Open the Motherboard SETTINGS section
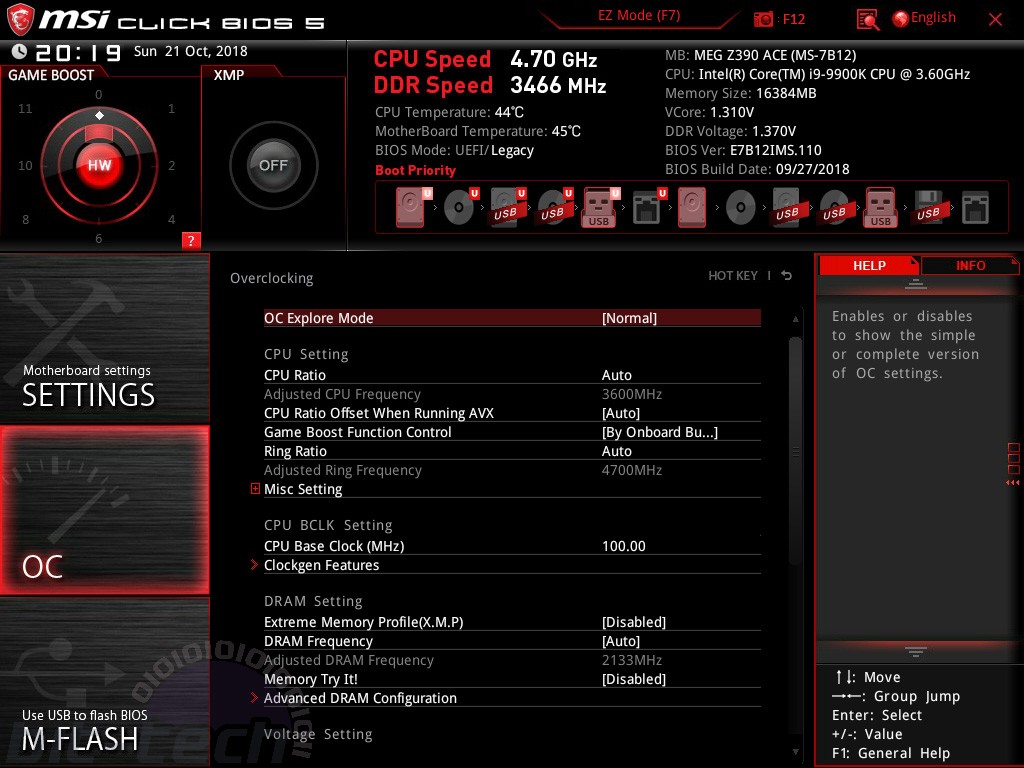Image resolution: width=1024 pixels, height=768 pixels. click(x=104, y=338)
